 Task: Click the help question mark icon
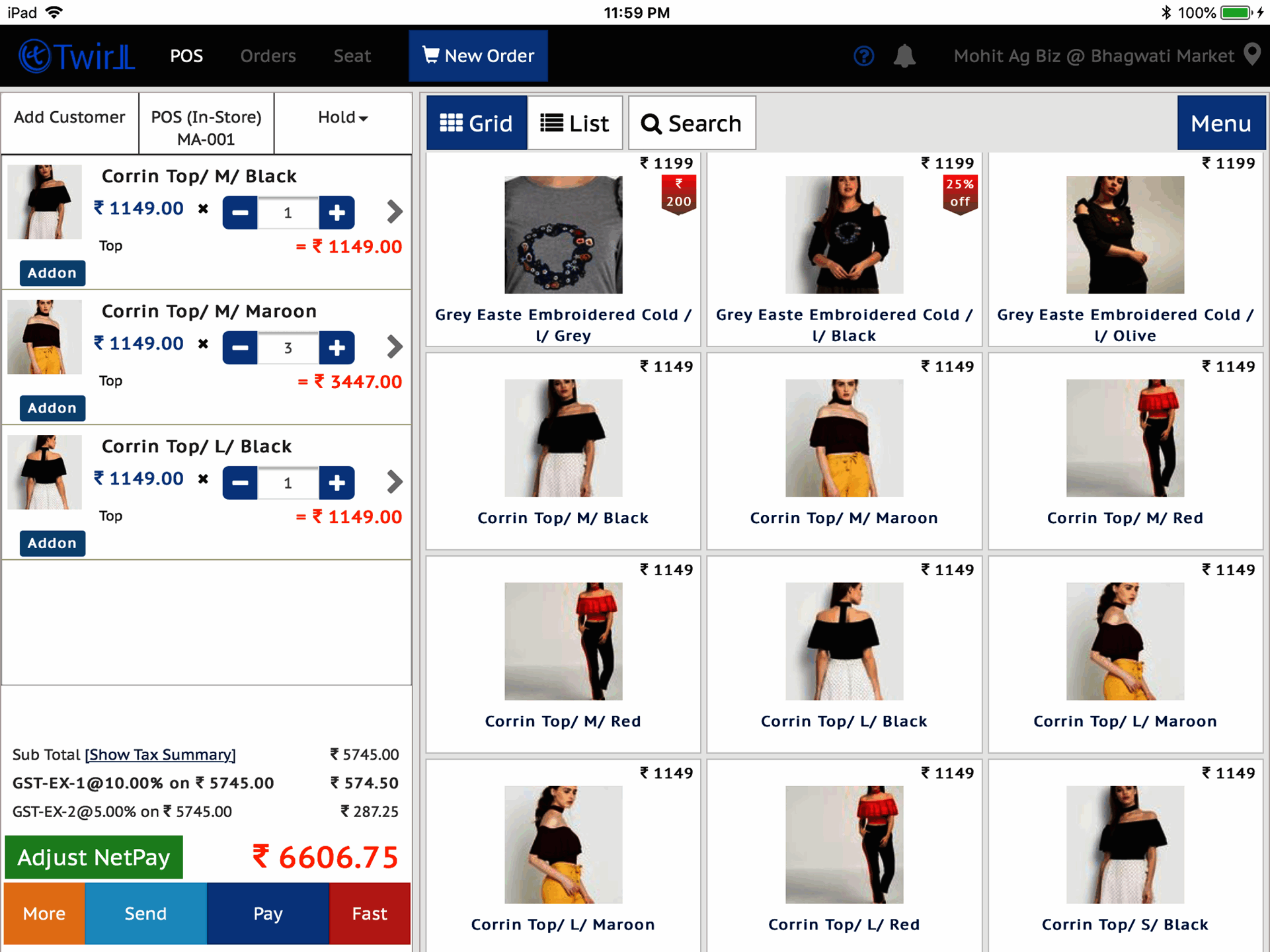863,56
